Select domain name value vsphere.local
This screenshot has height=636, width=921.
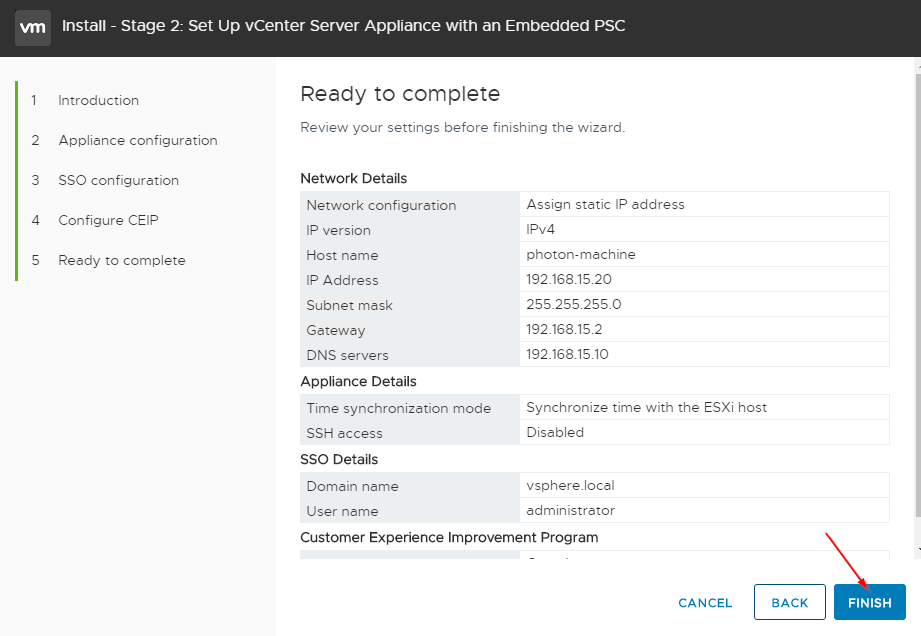(570, 486)
